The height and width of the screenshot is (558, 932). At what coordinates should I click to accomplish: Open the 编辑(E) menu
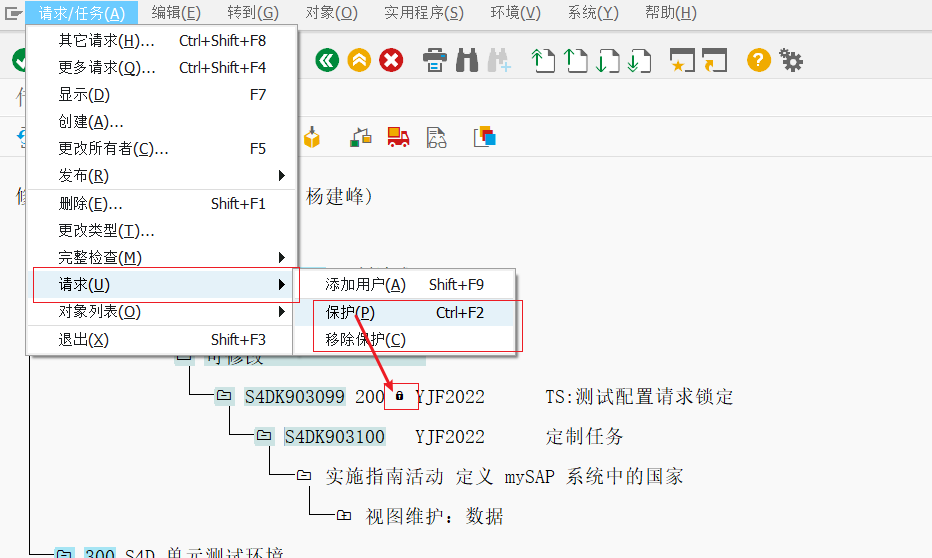(x=176, y=12)
